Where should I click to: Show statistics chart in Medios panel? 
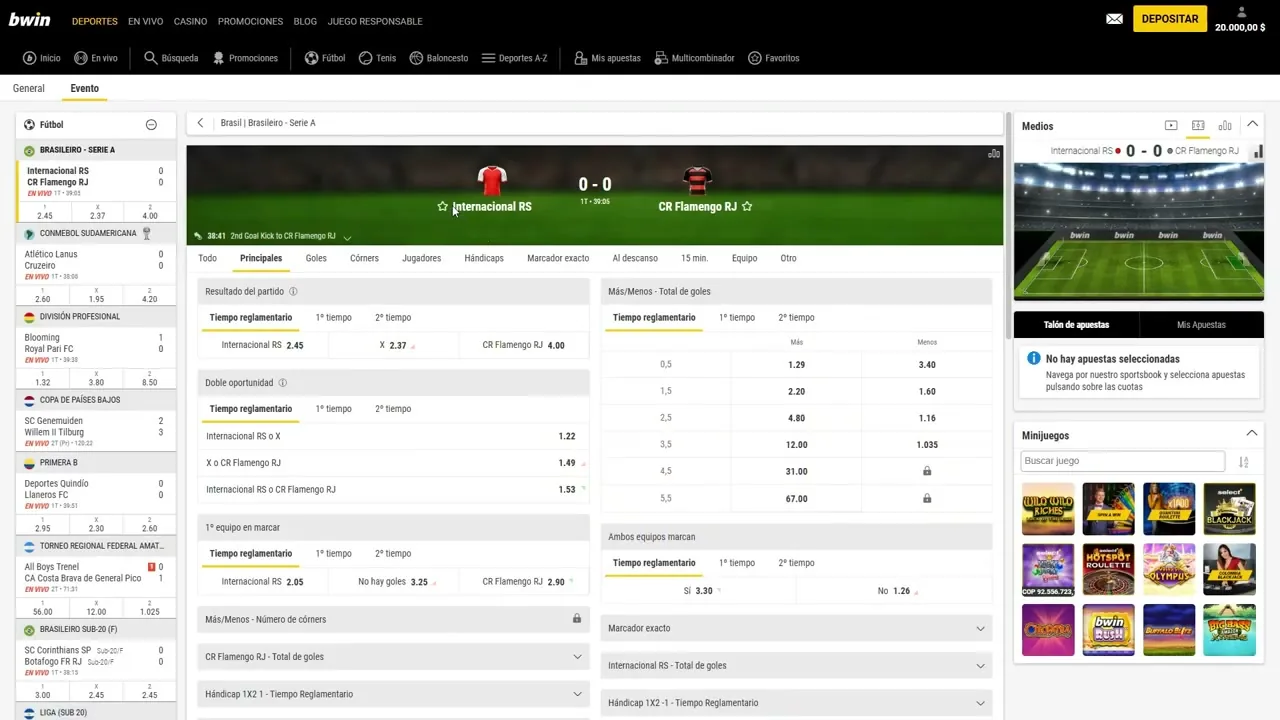click(1225, 126)
